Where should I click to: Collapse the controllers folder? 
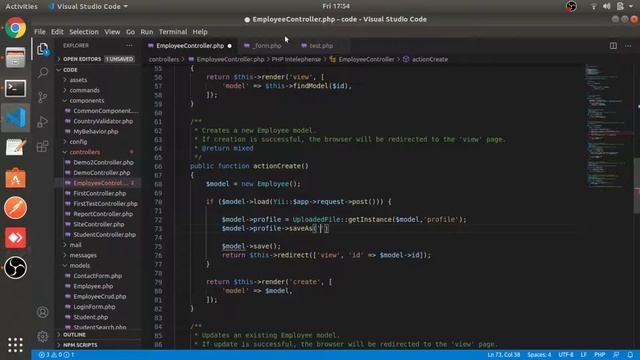click(x=98, y=152)
